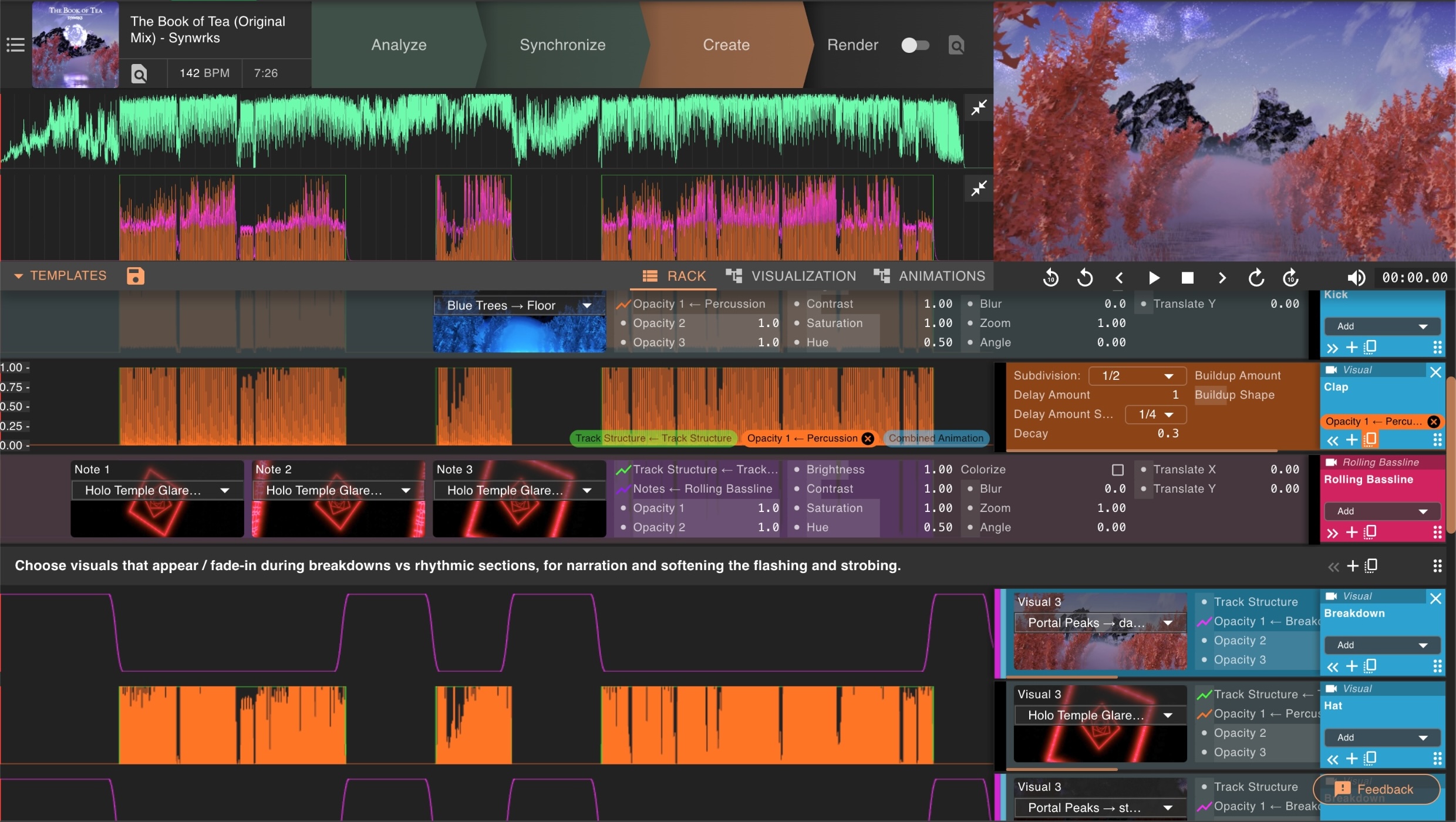Open the Synchronize stage
Image resolution: width=1456 pixels, height=822 pixels.
pos(562,45)
